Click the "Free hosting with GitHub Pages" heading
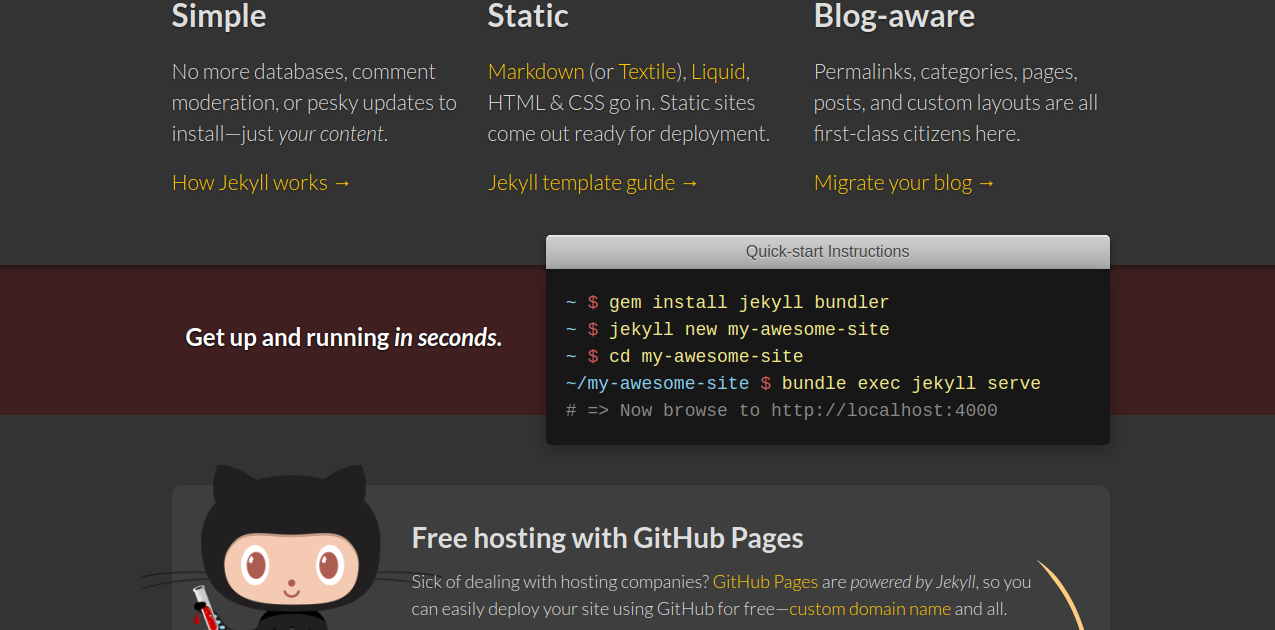Screen dimensions: 1275x630 [x=607, y=537]
